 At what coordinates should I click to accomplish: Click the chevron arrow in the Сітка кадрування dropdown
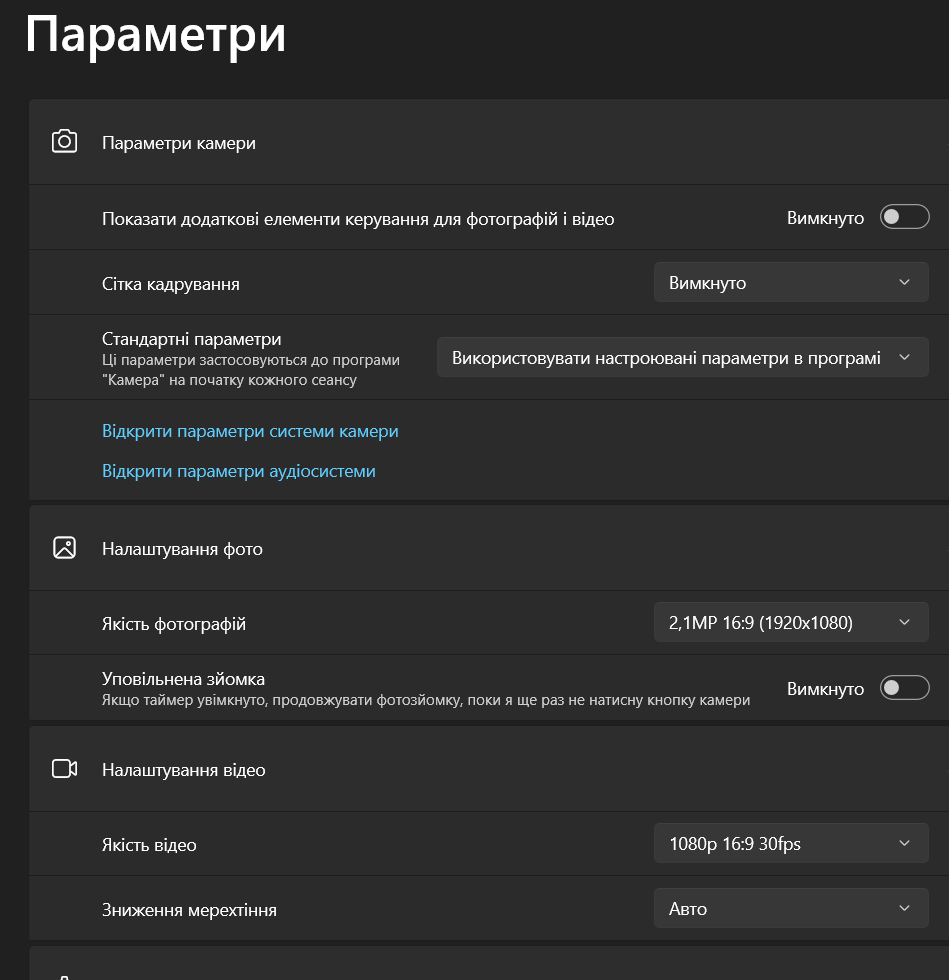pos(905,282)
